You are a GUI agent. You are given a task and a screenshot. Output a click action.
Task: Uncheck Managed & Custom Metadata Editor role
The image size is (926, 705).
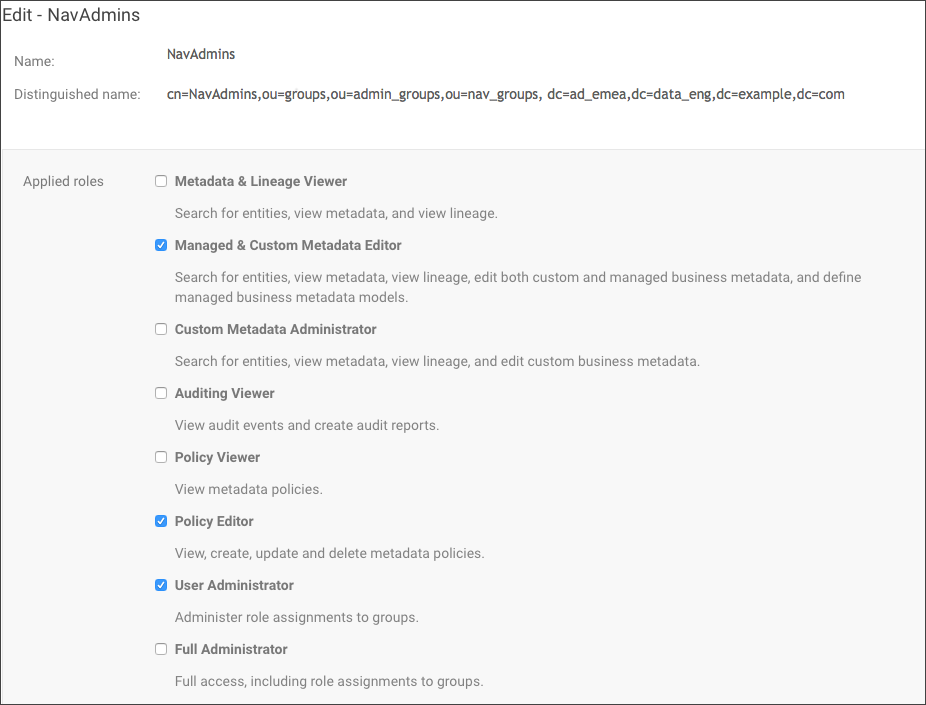(161, 245)
